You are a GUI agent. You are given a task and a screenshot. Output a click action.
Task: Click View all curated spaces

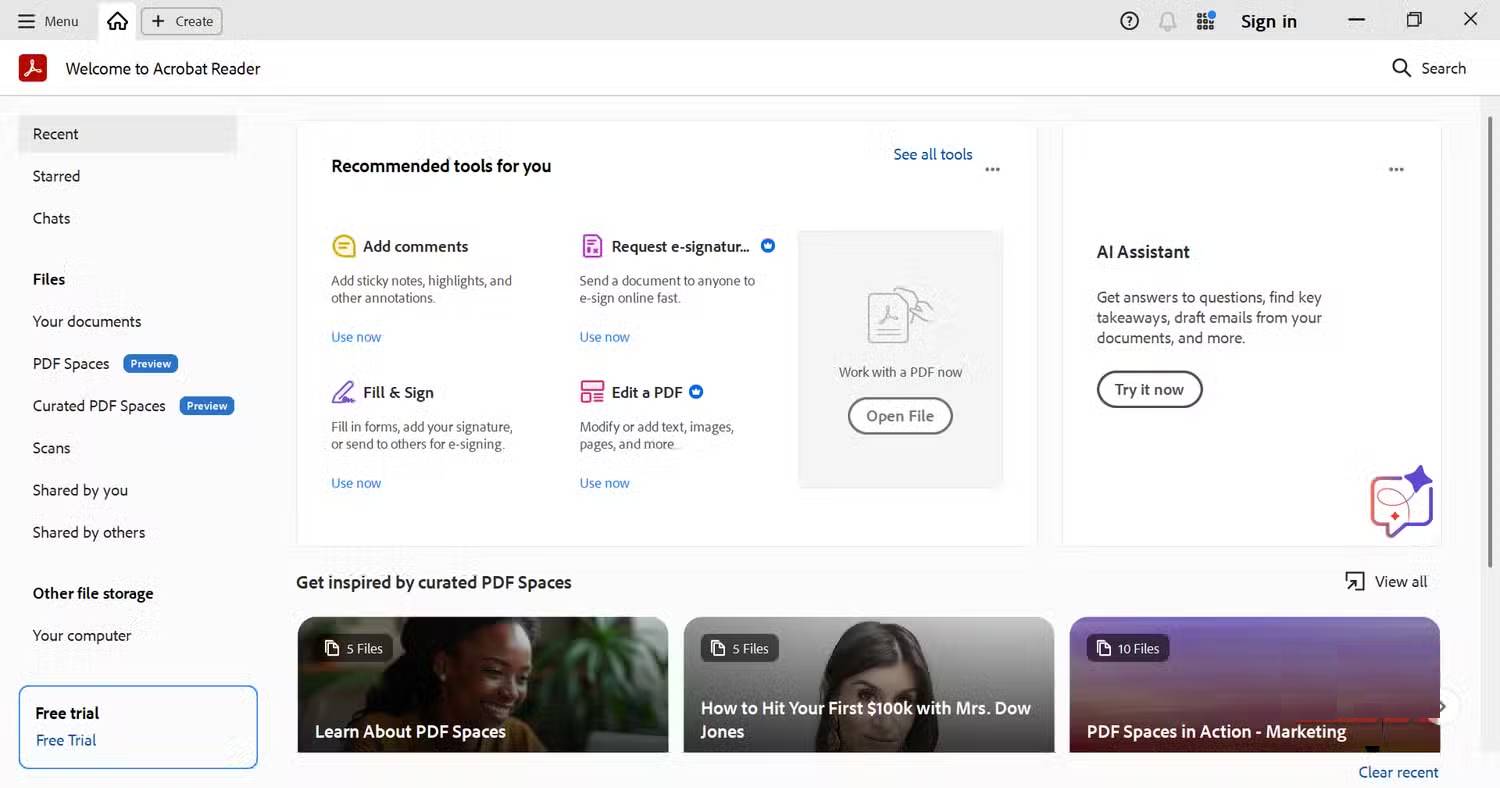pos(1401,581)
